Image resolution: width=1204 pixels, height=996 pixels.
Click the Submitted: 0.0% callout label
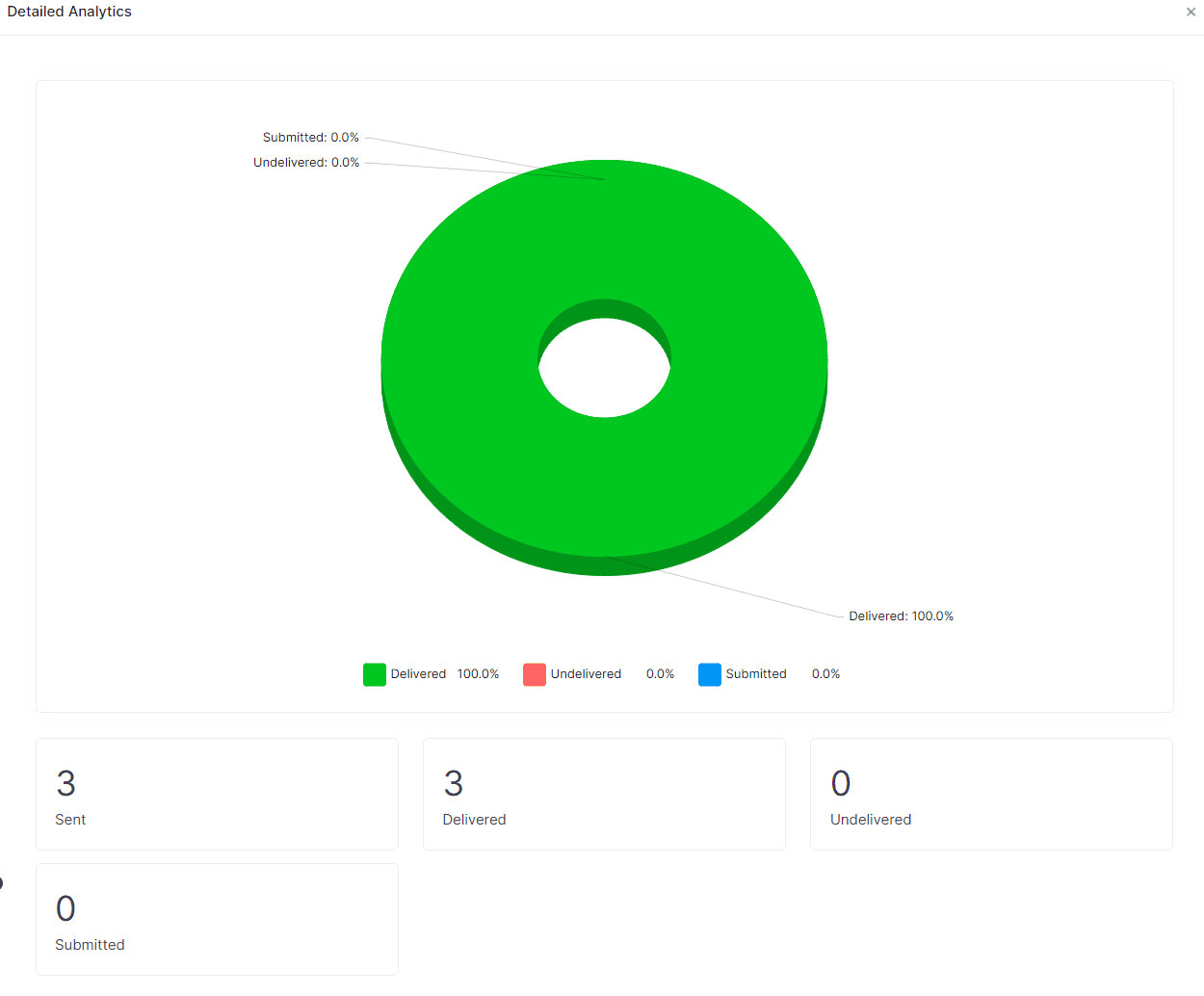coord(310,137)
